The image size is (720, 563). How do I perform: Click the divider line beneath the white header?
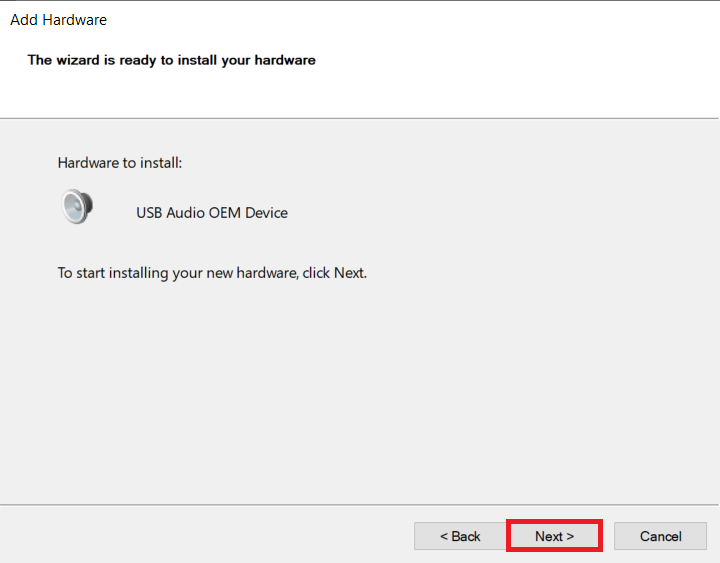(x=360, y=118)
